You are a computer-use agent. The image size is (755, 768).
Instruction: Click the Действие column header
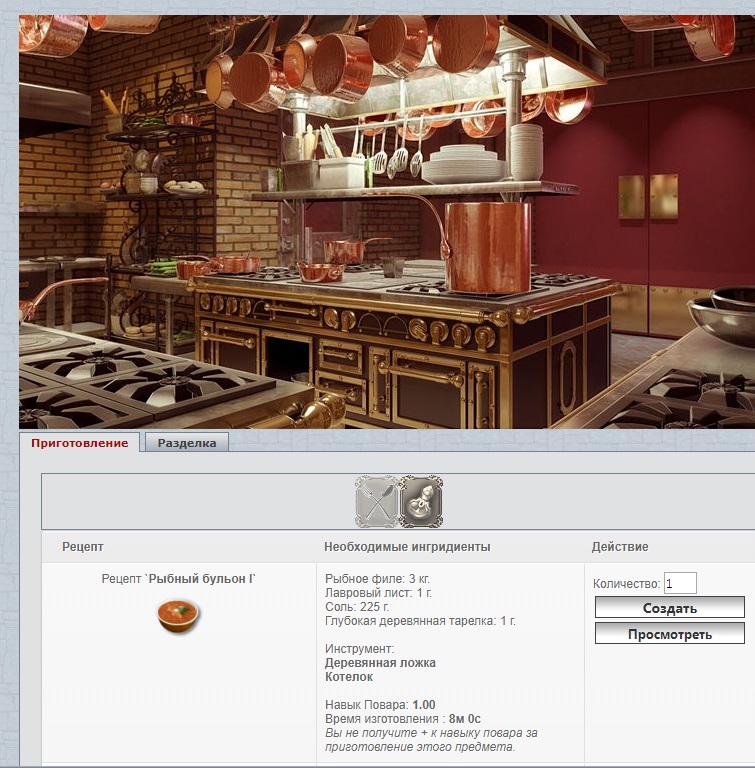tap(620, 547)
